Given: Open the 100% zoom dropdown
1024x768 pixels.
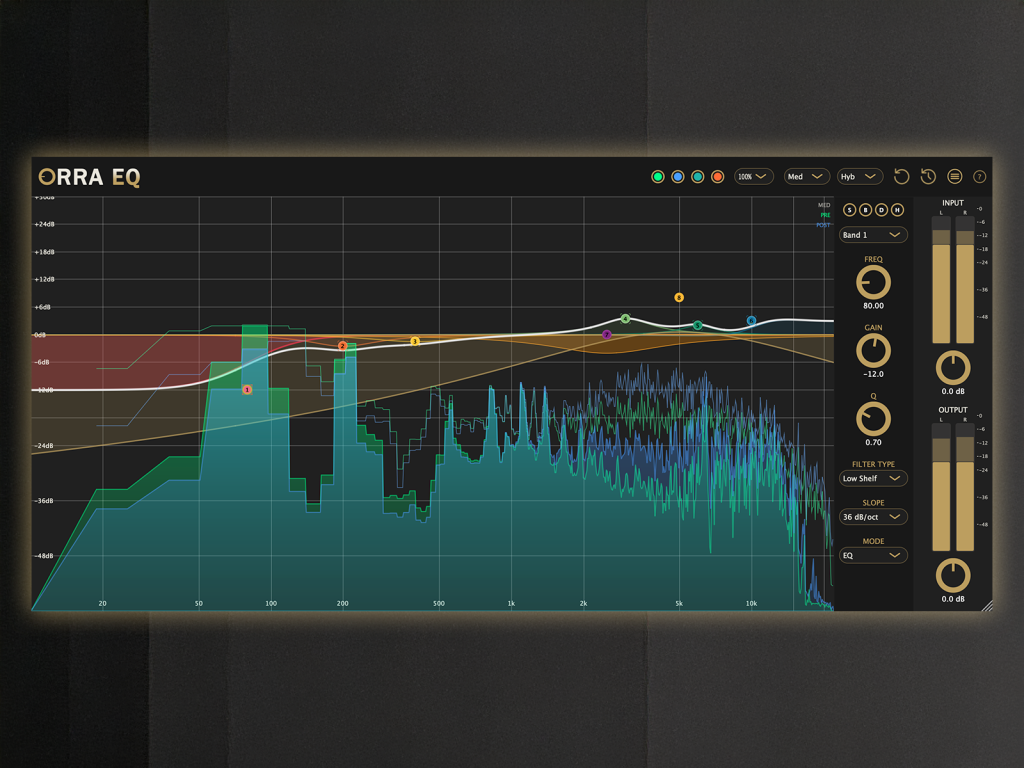Looking at the screenshot, I should pyautogui.click(x=753, y=176).
